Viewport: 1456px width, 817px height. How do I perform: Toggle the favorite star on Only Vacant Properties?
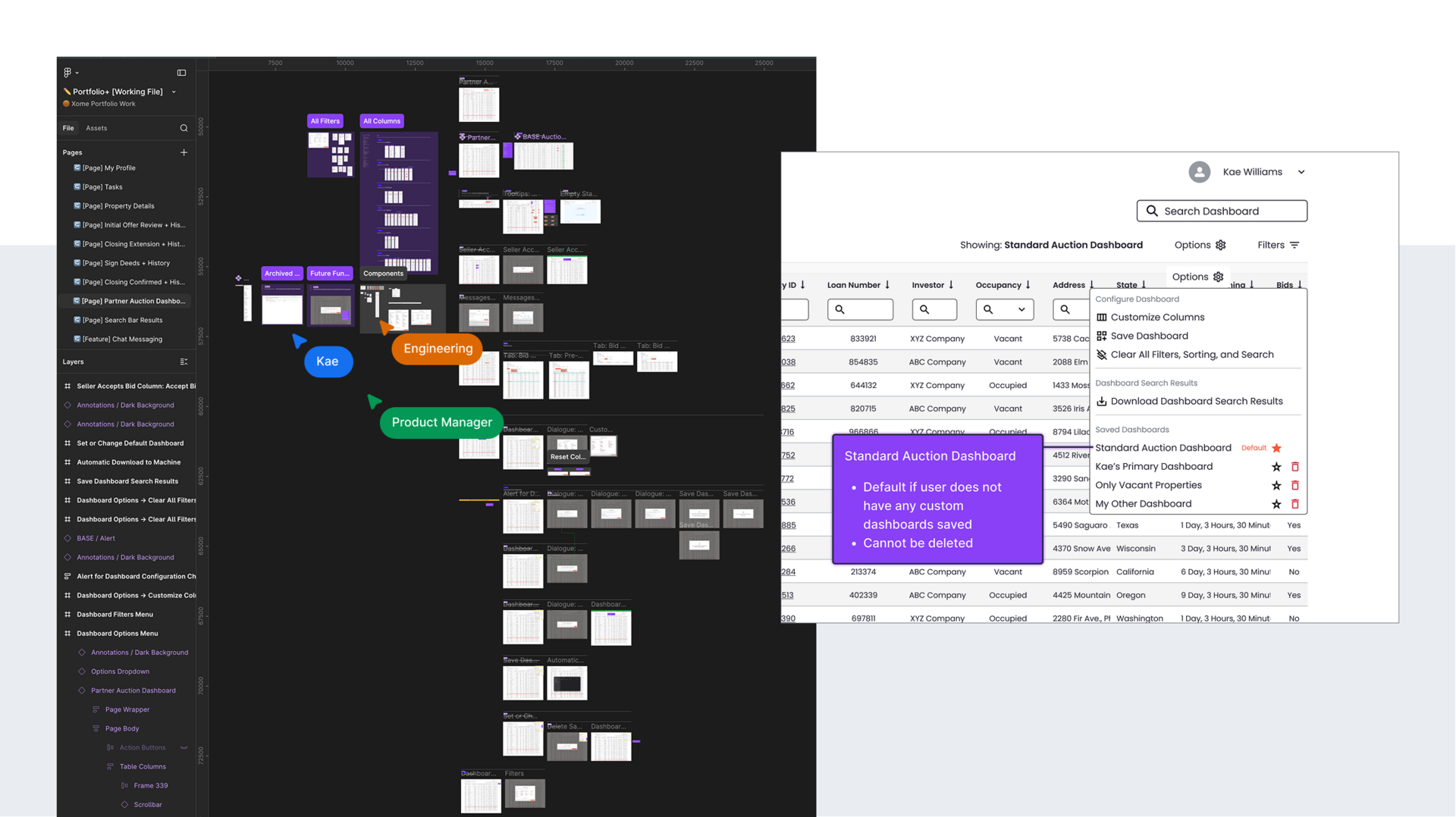[x=1276, y=486]
